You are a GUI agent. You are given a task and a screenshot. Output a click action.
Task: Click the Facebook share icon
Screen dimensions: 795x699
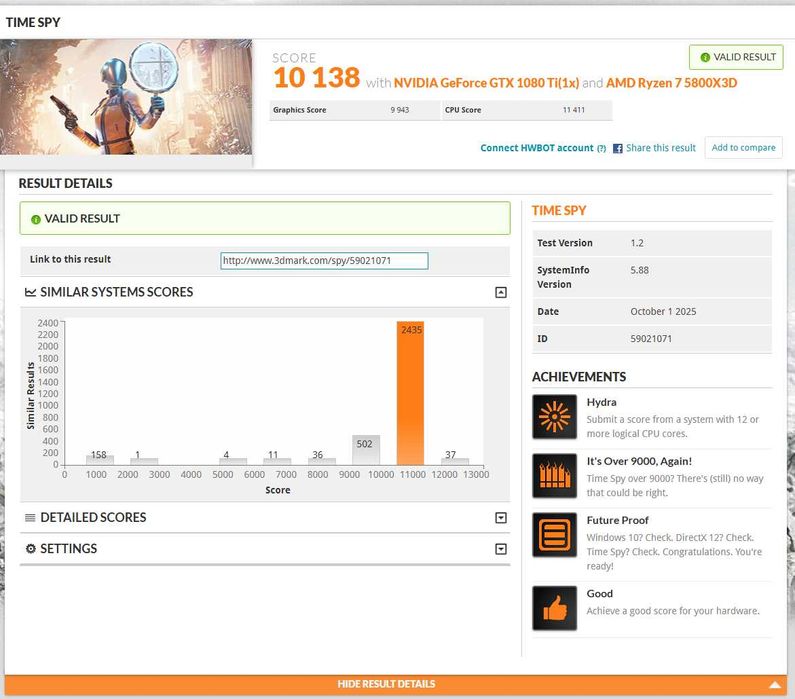[x=618, y=148]
